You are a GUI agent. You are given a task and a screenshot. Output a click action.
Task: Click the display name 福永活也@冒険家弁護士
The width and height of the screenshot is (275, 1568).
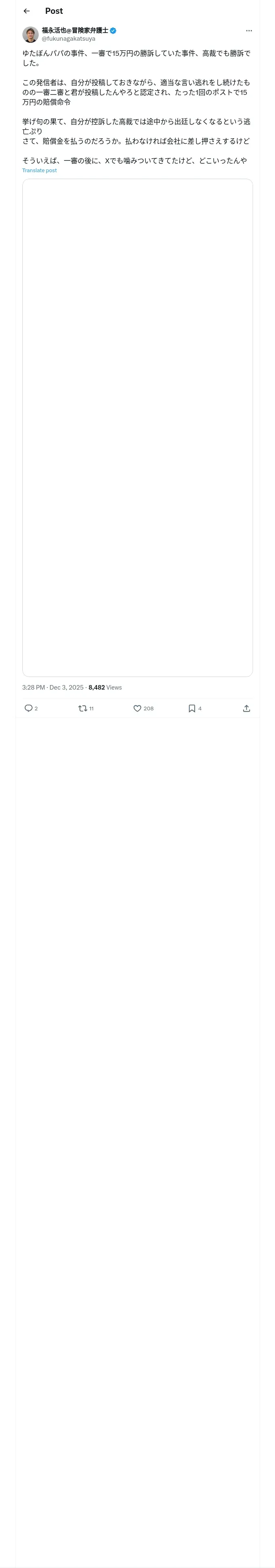tap(75, 30)
